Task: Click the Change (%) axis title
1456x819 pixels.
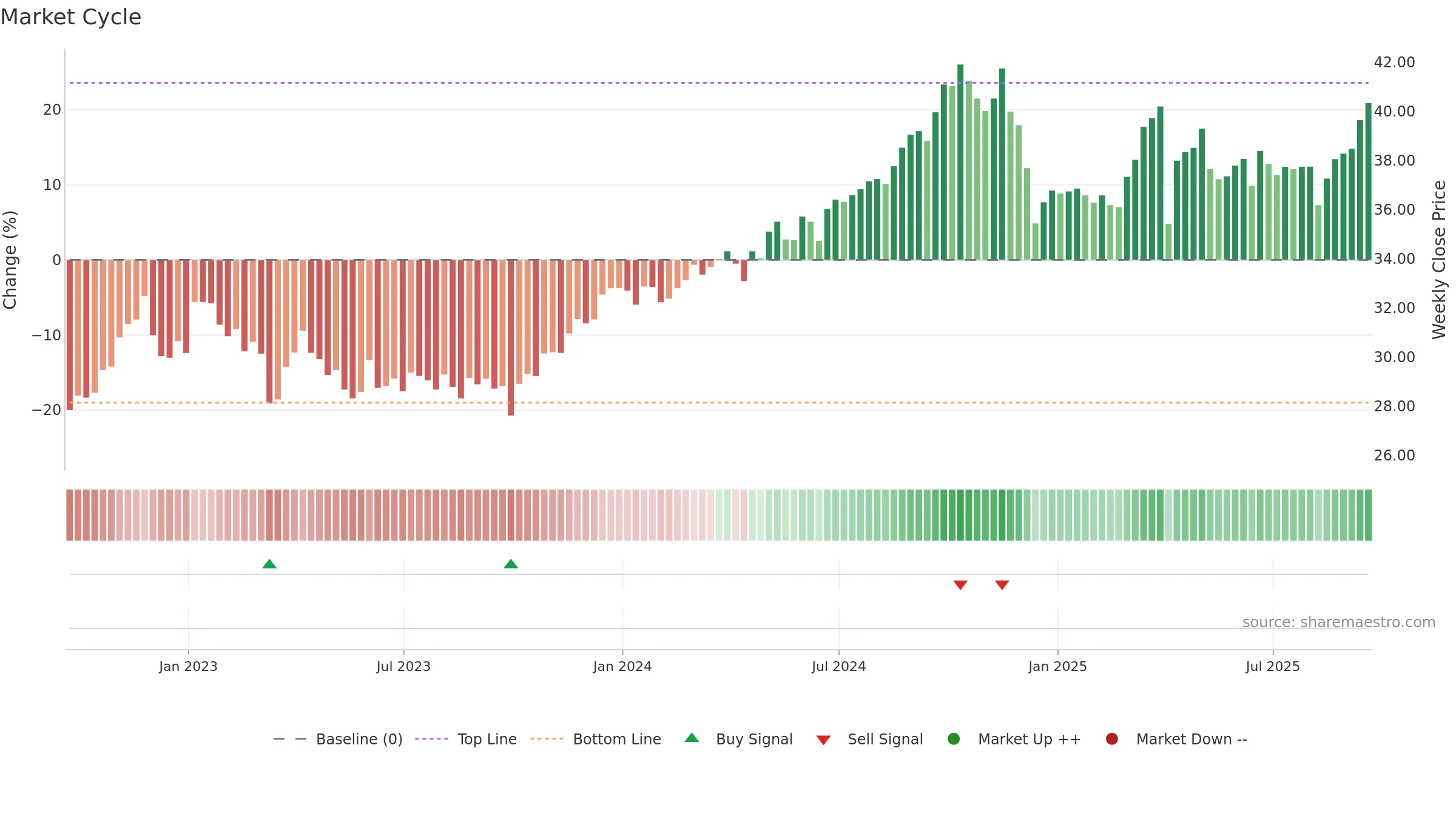Action: coord(10,260)
